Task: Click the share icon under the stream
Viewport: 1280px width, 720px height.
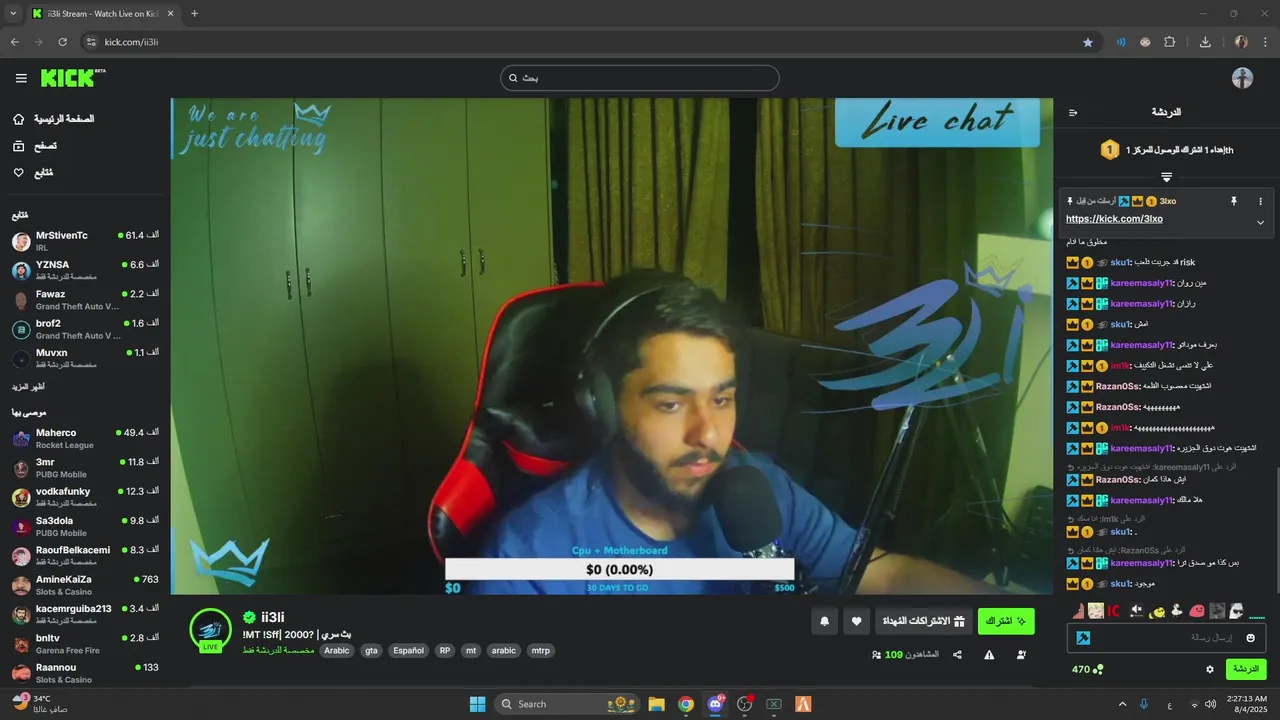Action: 957,655
